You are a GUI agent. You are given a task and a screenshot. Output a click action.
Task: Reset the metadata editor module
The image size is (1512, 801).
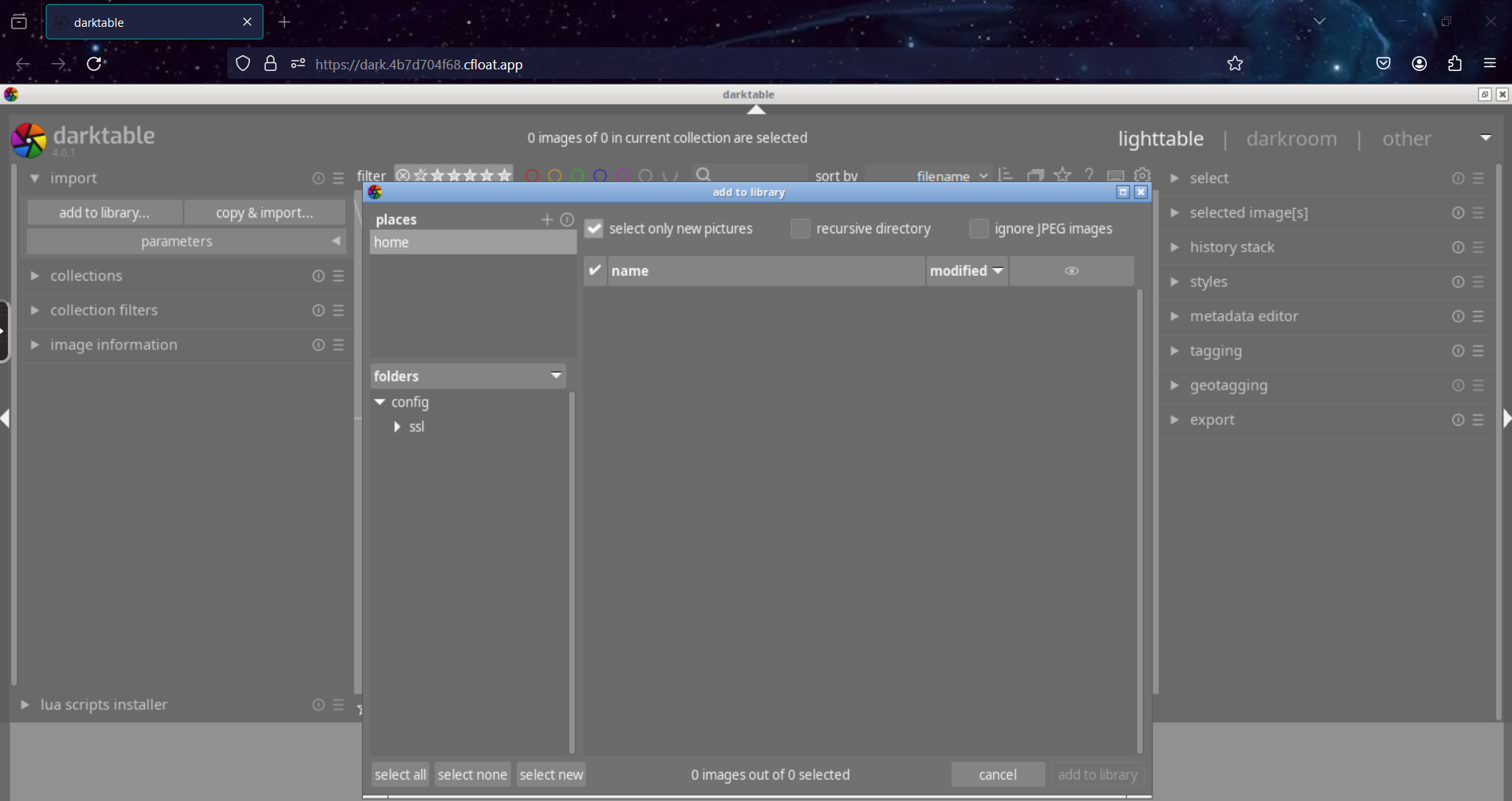click(x=1458, y=316)
